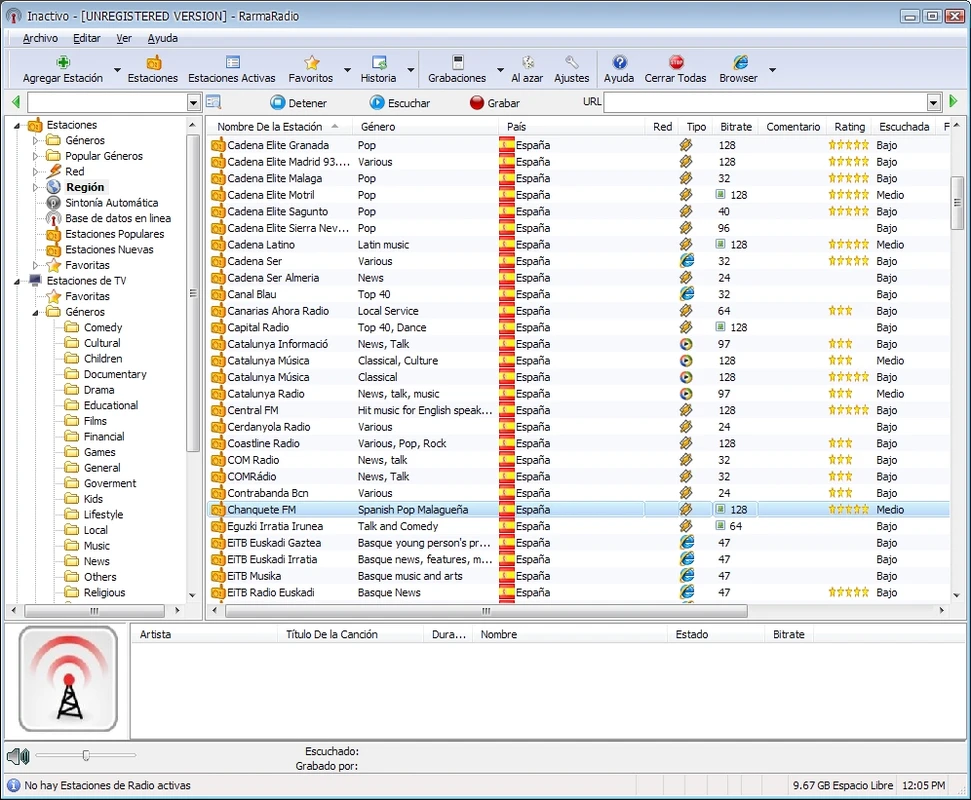The image size is (971, 800).
Task: Click the Escuchar play button
Action: (399, 103)
